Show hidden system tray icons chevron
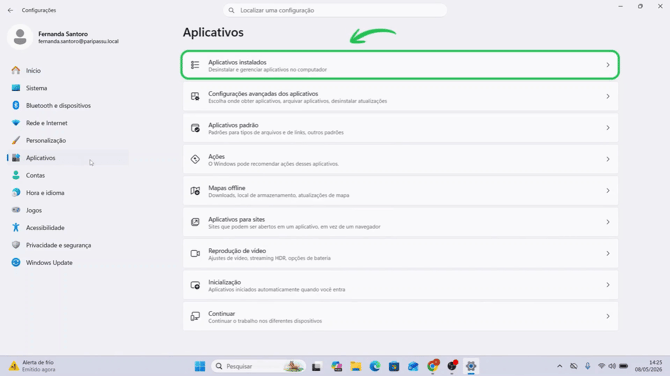670x376 pixels. point(559,366)
